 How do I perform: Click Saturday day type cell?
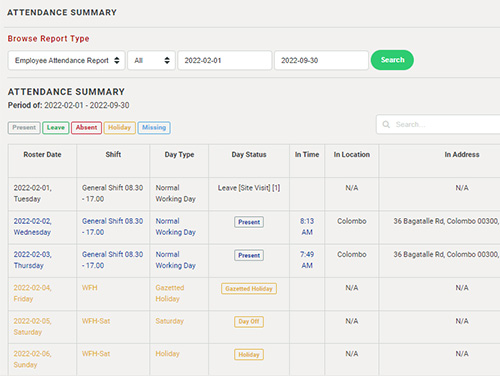170,321
